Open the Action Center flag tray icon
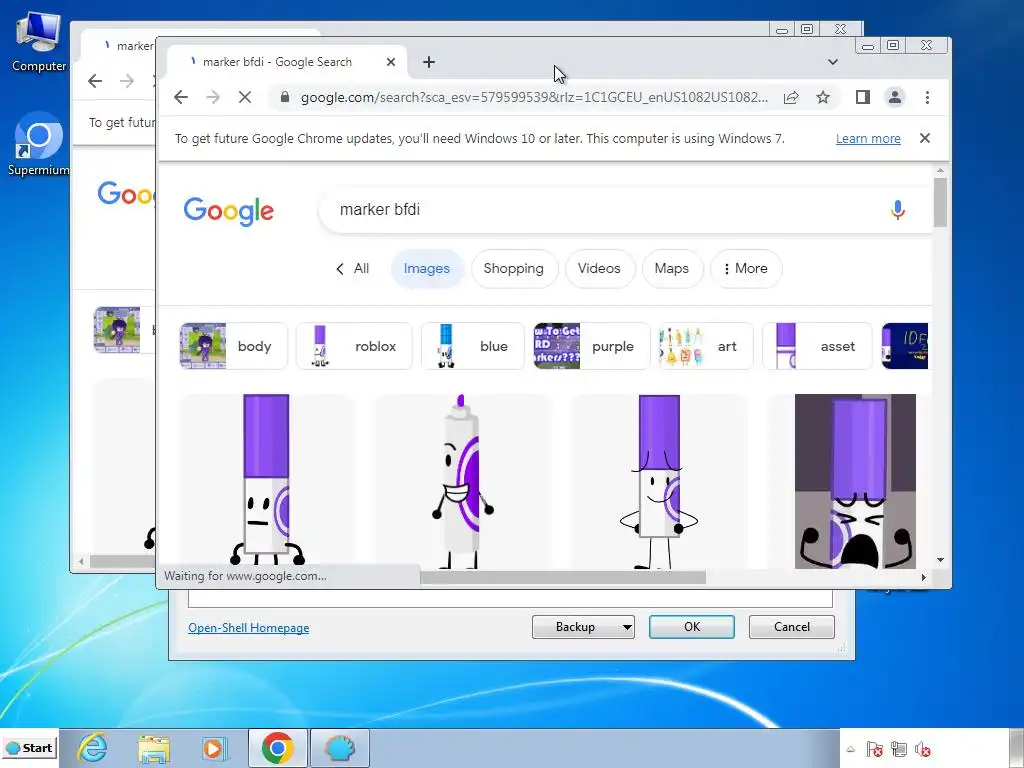This screenshot has height=768, width=1024. pyautogui.click(x=874, y=749)
